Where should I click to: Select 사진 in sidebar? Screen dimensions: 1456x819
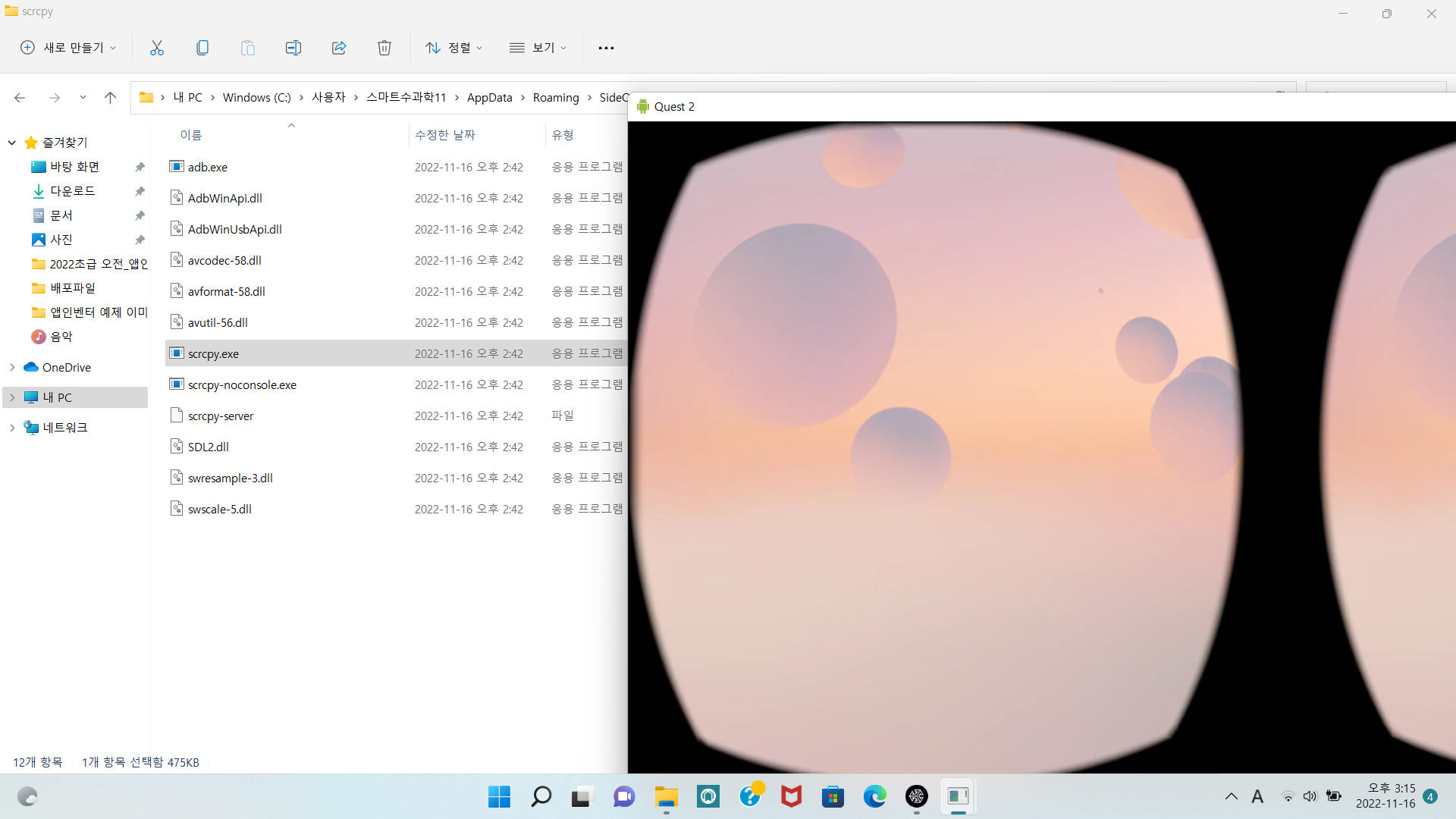(x=61, y=240)
